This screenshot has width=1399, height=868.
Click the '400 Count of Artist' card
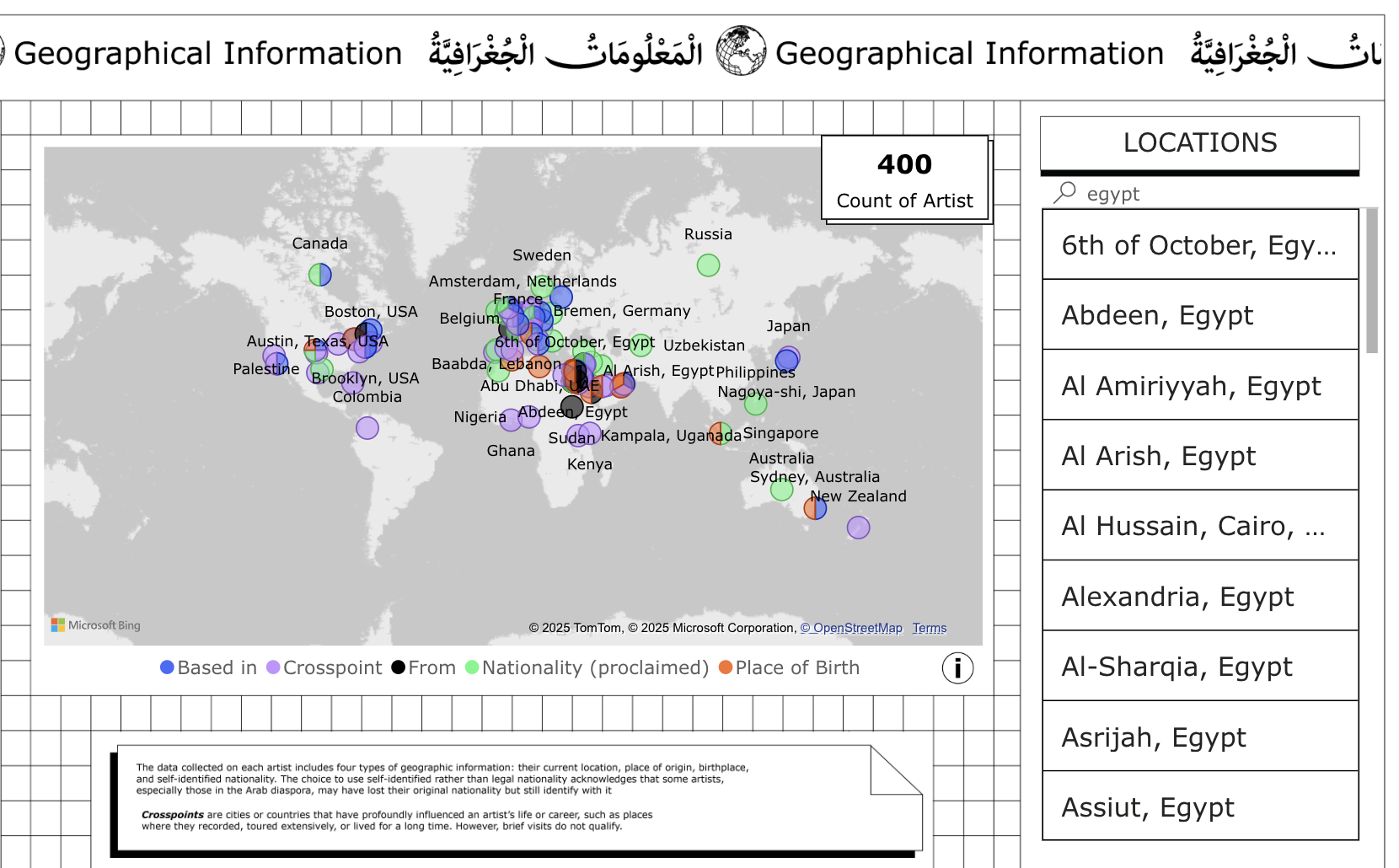(x=905, y=178)
